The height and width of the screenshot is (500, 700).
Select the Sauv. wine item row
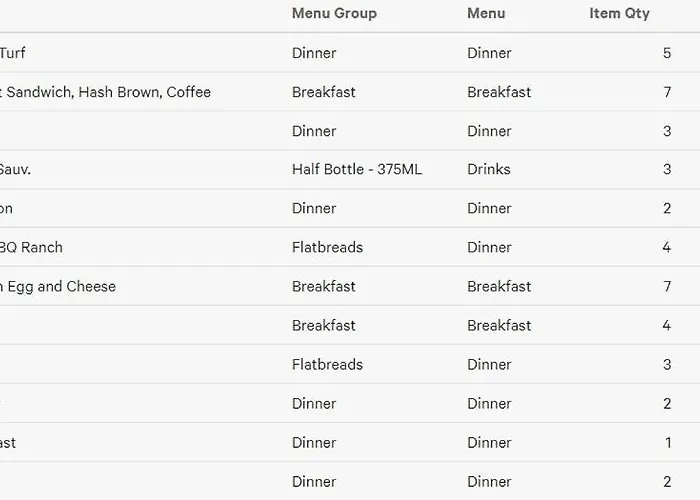pyautogui.click(x=350, y=169)
